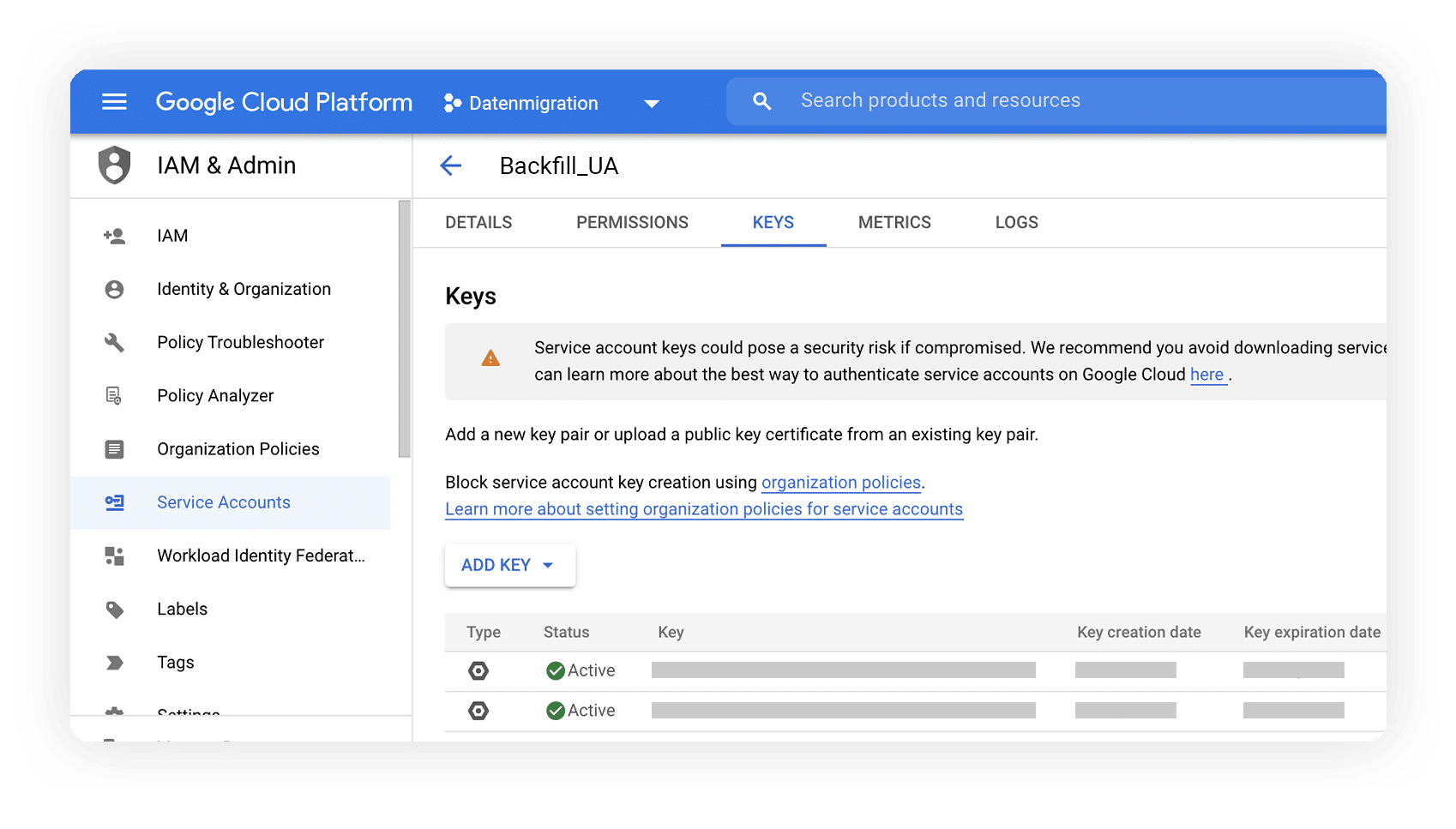Click the Organization Policies list icon
Screen dimensions: 1456x829
point(114,449)
